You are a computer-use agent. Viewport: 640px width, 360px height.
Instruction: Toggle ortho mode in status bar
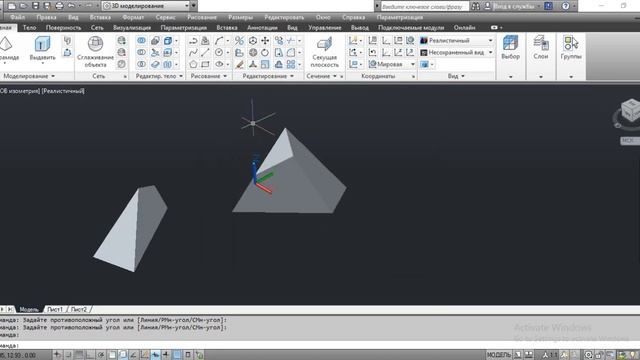(89, 355)
